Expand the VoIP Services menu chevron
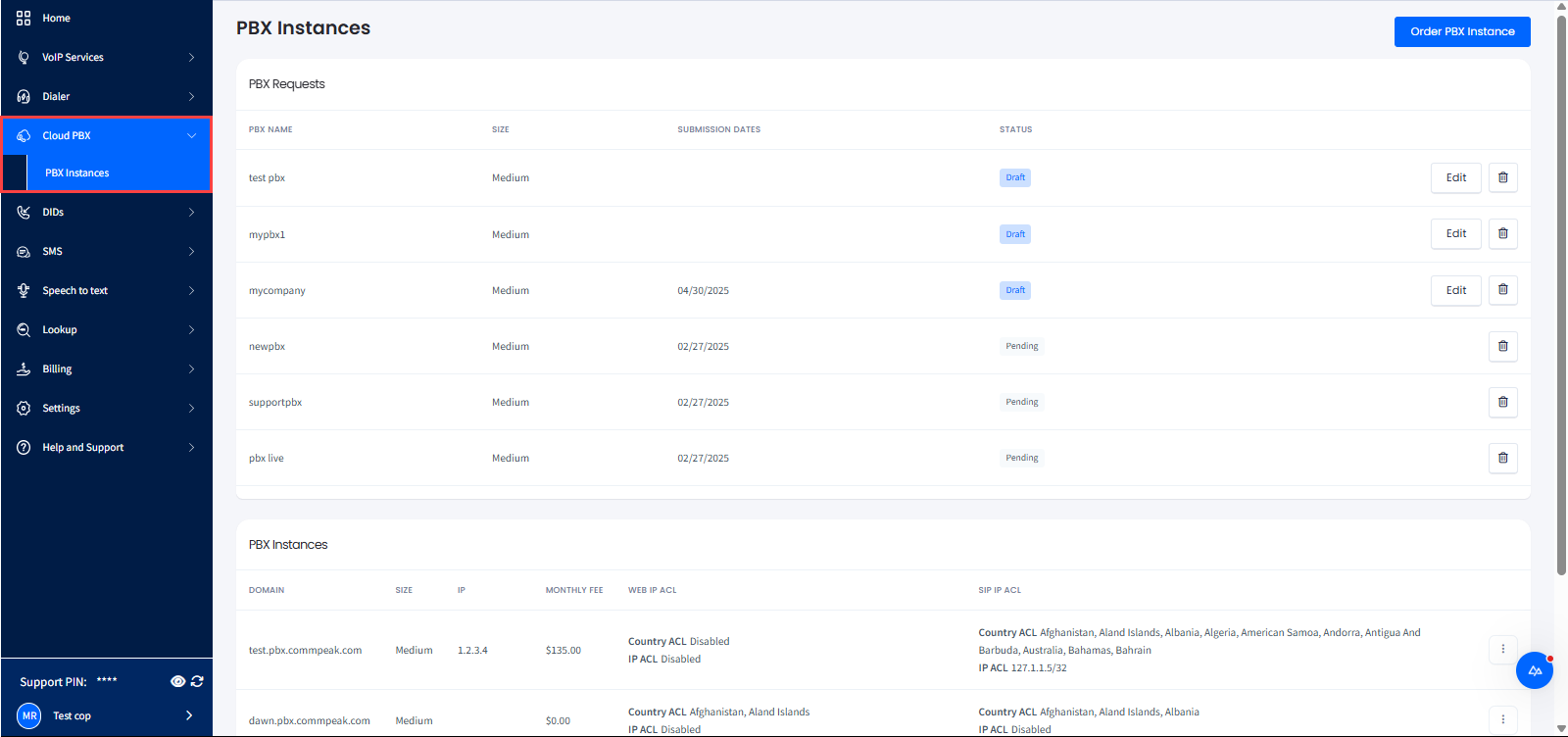 tap(191, 57)
